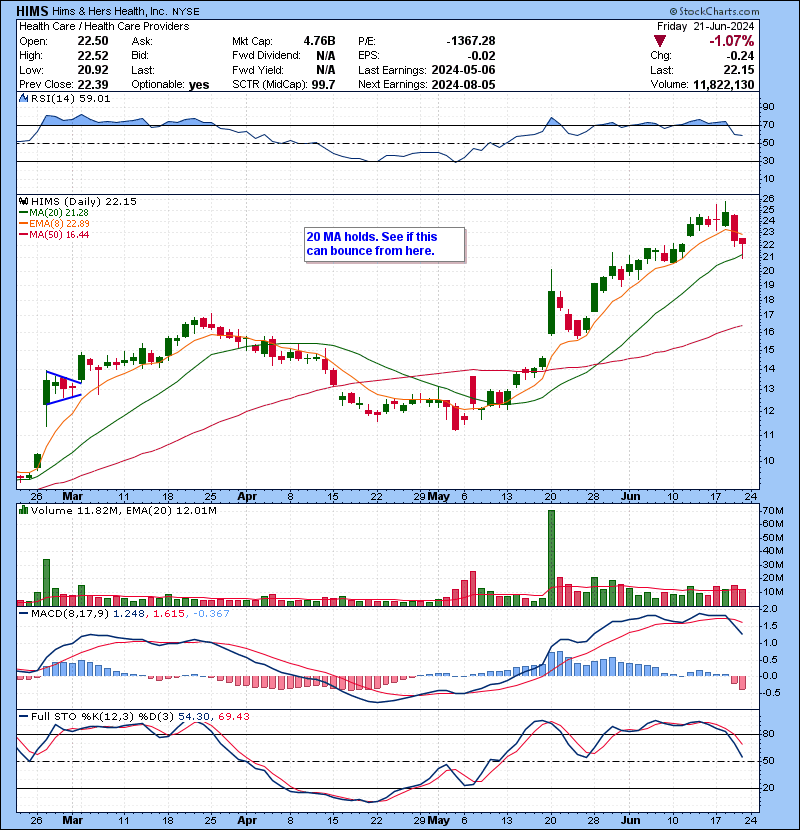Click the Optionable yes value
800x830 pixels.
pos(199,85)
